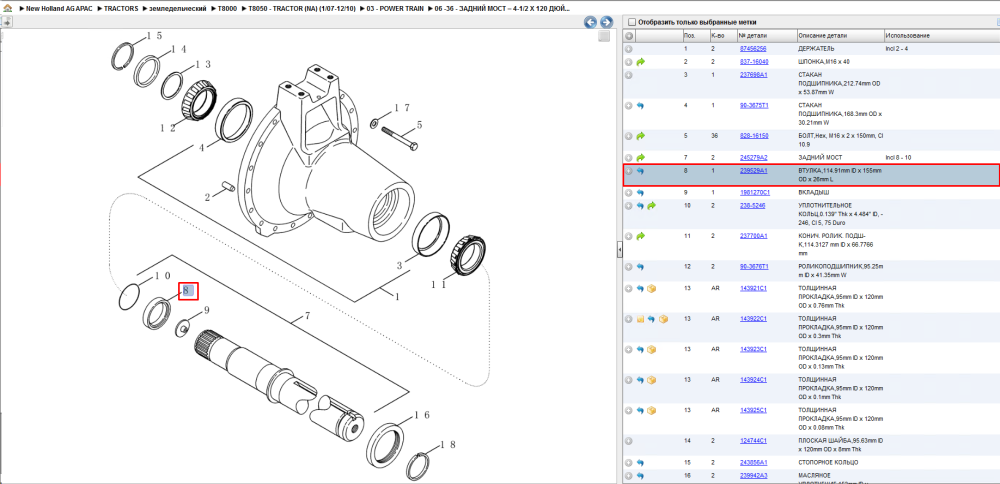The height and width of the screenshot is (484, 1000).
Task: Go to the next illustration with right arrow
Action: pos(606,22)
